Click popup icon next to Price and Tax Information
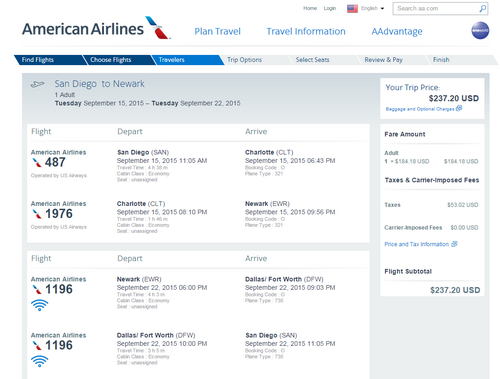This screenshot has height=379, width=500. click(454, 244)
